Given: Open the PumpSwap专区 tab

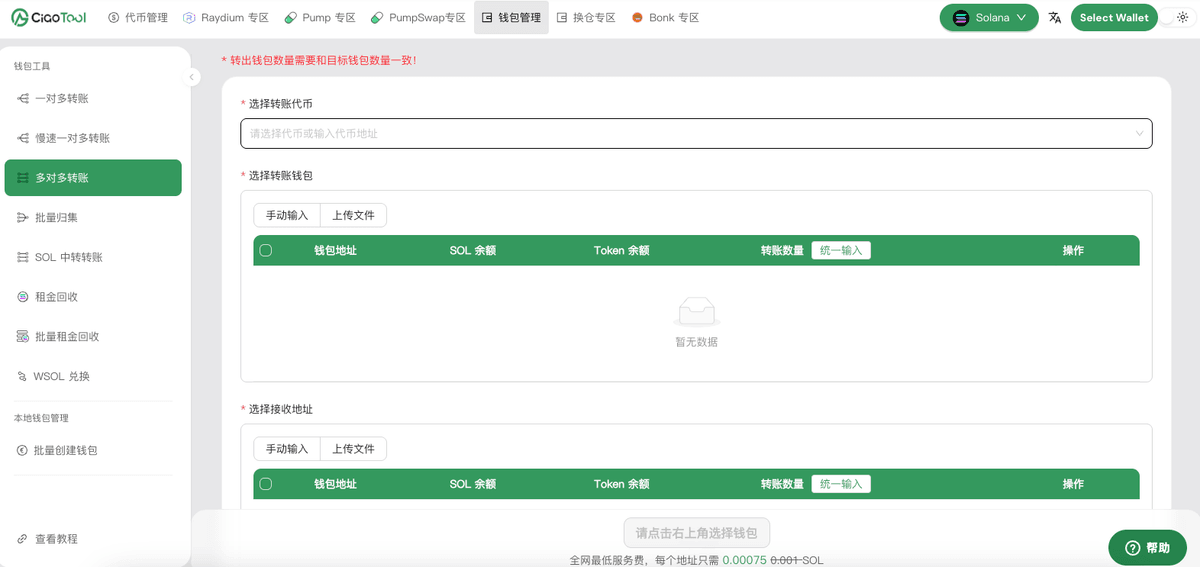Looking at the screenshot, I should coord(418,17).
